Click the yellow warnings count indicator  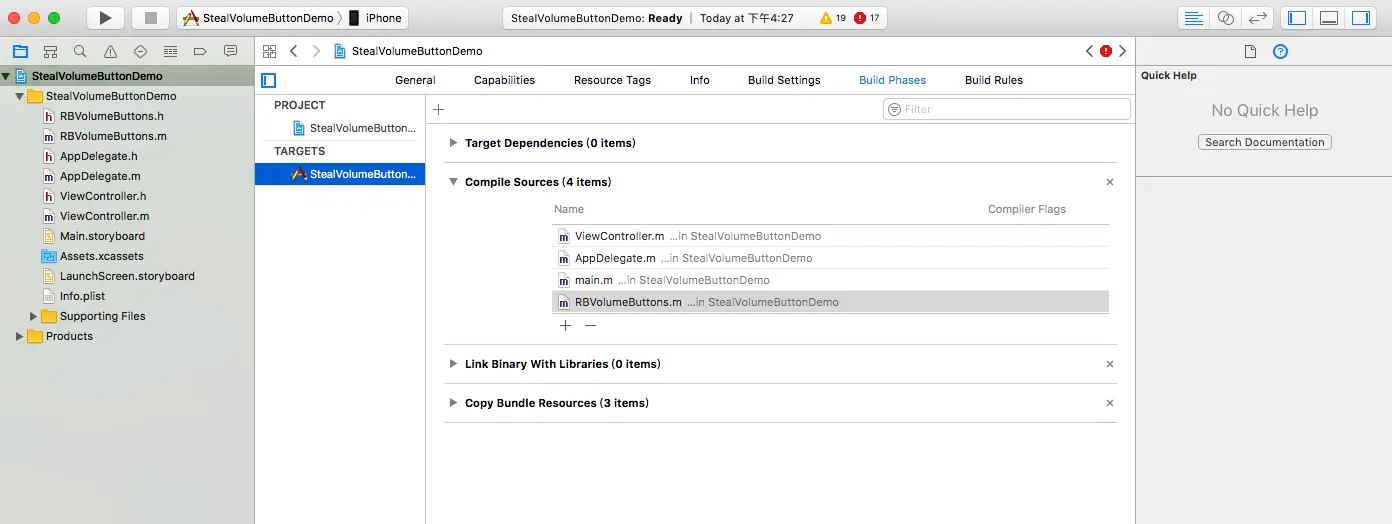click(x=833, y=18)
